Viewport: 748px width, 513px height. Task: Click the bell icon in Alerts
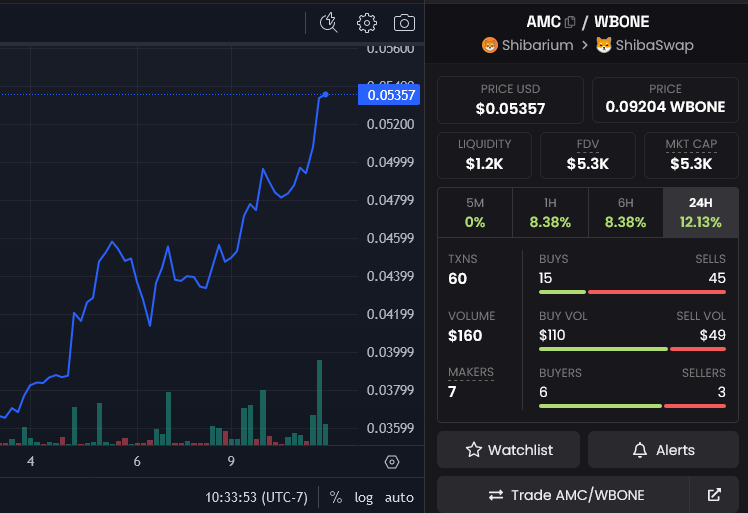point(640,450)
